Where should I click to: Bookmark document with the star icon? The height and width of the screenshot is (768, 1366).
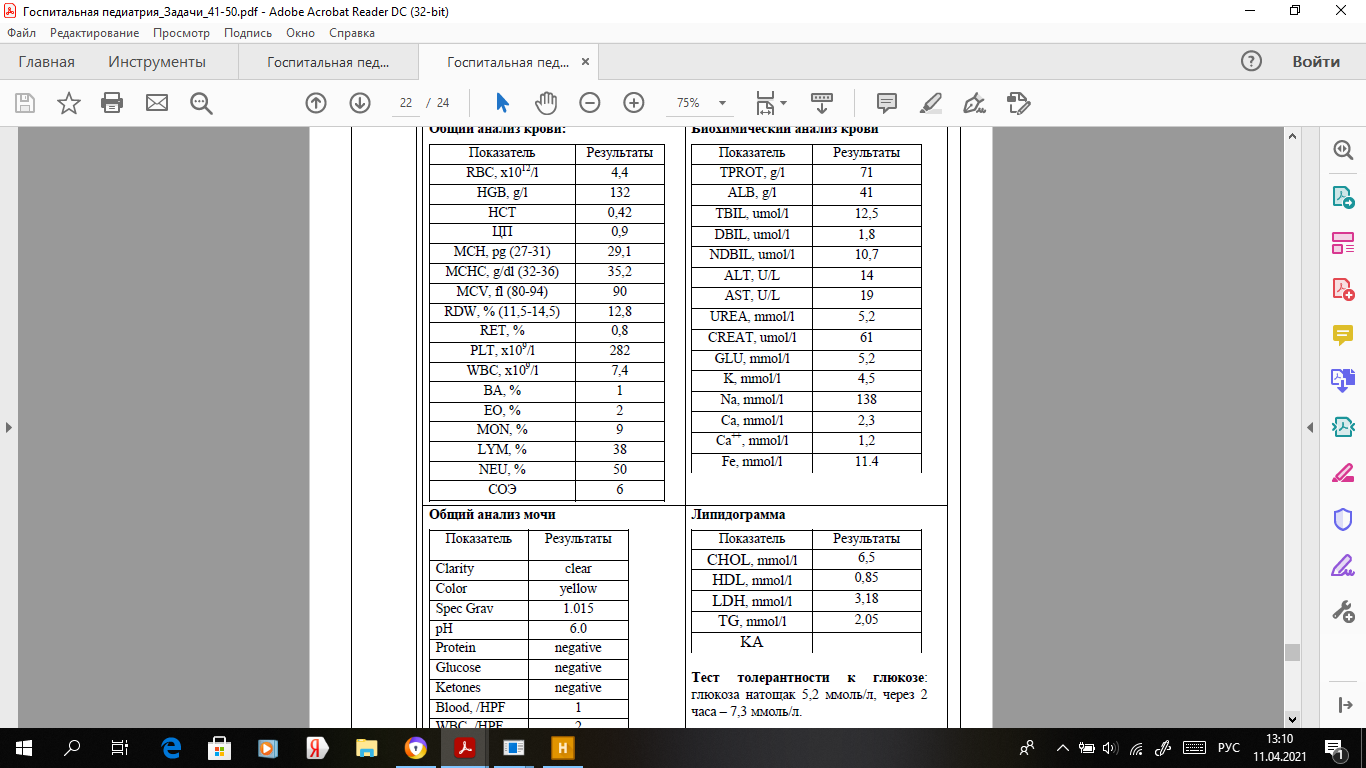(69, 103)
